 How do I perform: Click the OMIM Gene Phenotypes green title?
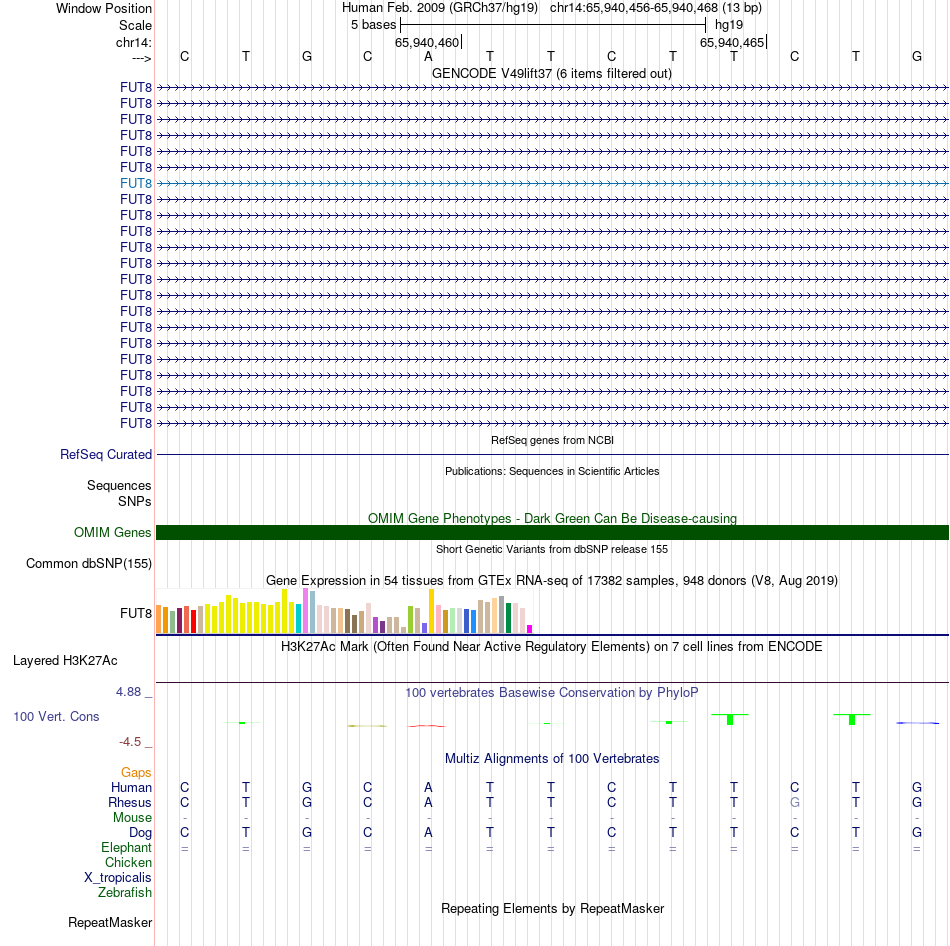click(x=552, y=518)
